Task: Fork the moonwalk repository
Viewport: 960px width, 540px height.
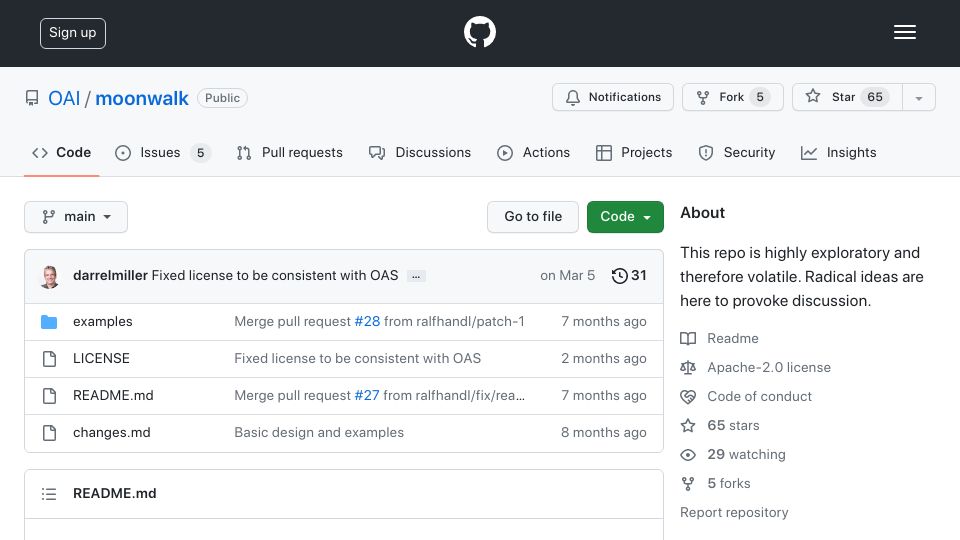Action: 732,97
